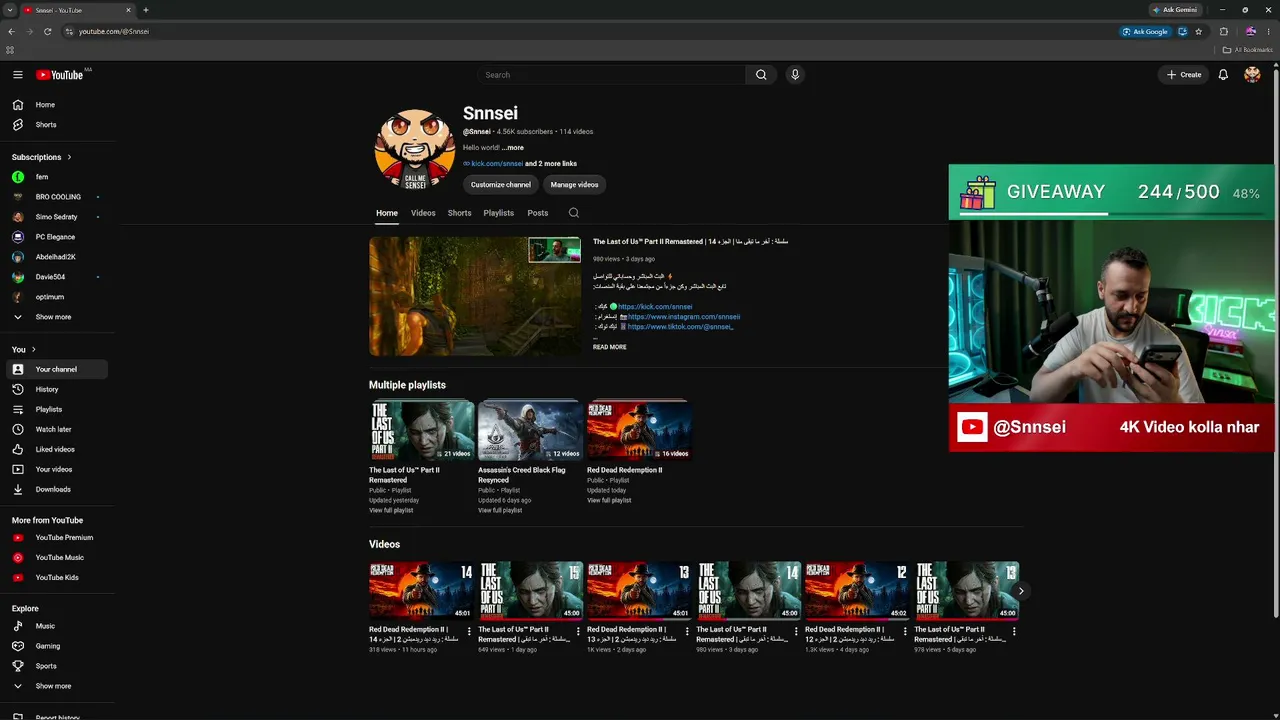Image resolution: width=1280 pixels, height=720 pixels.
Task: Click the Customize channel button
Action: (x=501, y=185)
